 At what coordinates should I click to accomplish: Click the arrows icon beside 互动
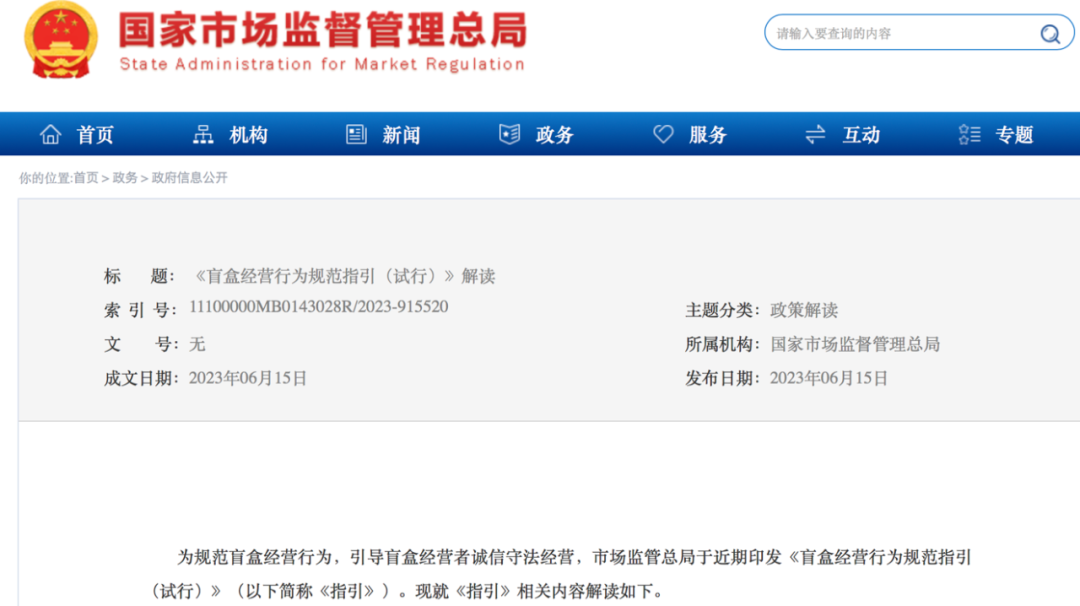pos(816,134)
